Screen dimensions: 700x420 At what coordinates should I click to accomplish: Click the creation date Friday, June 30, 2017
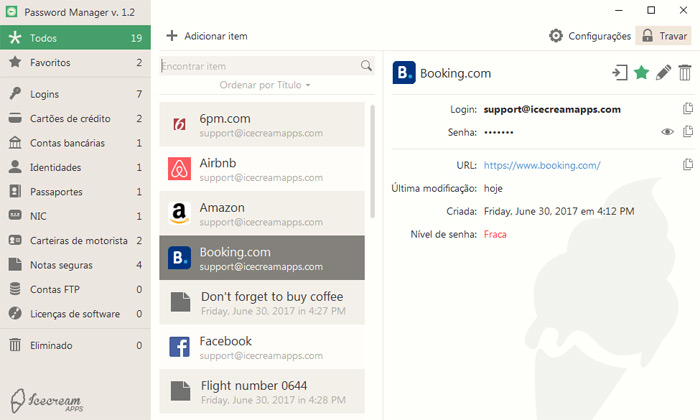[x=559, y=211]
